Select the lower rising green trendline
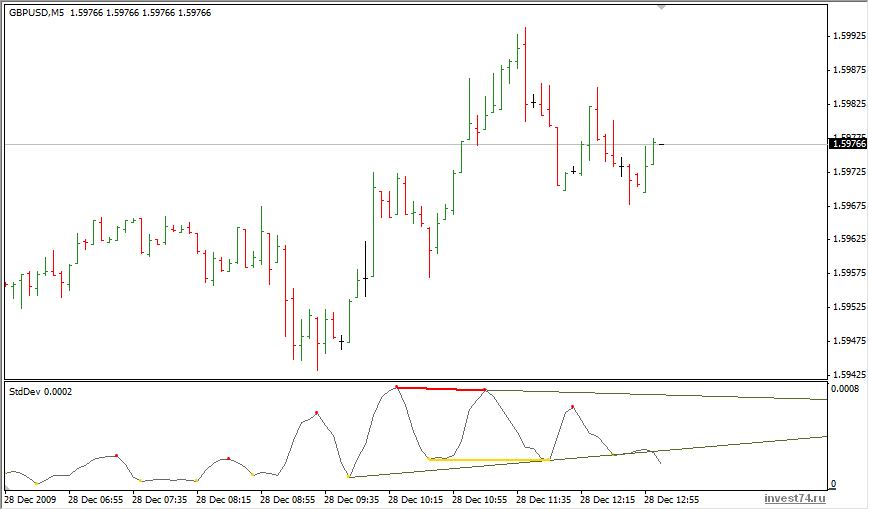The image size is (869, 510). tap(700, 446)
